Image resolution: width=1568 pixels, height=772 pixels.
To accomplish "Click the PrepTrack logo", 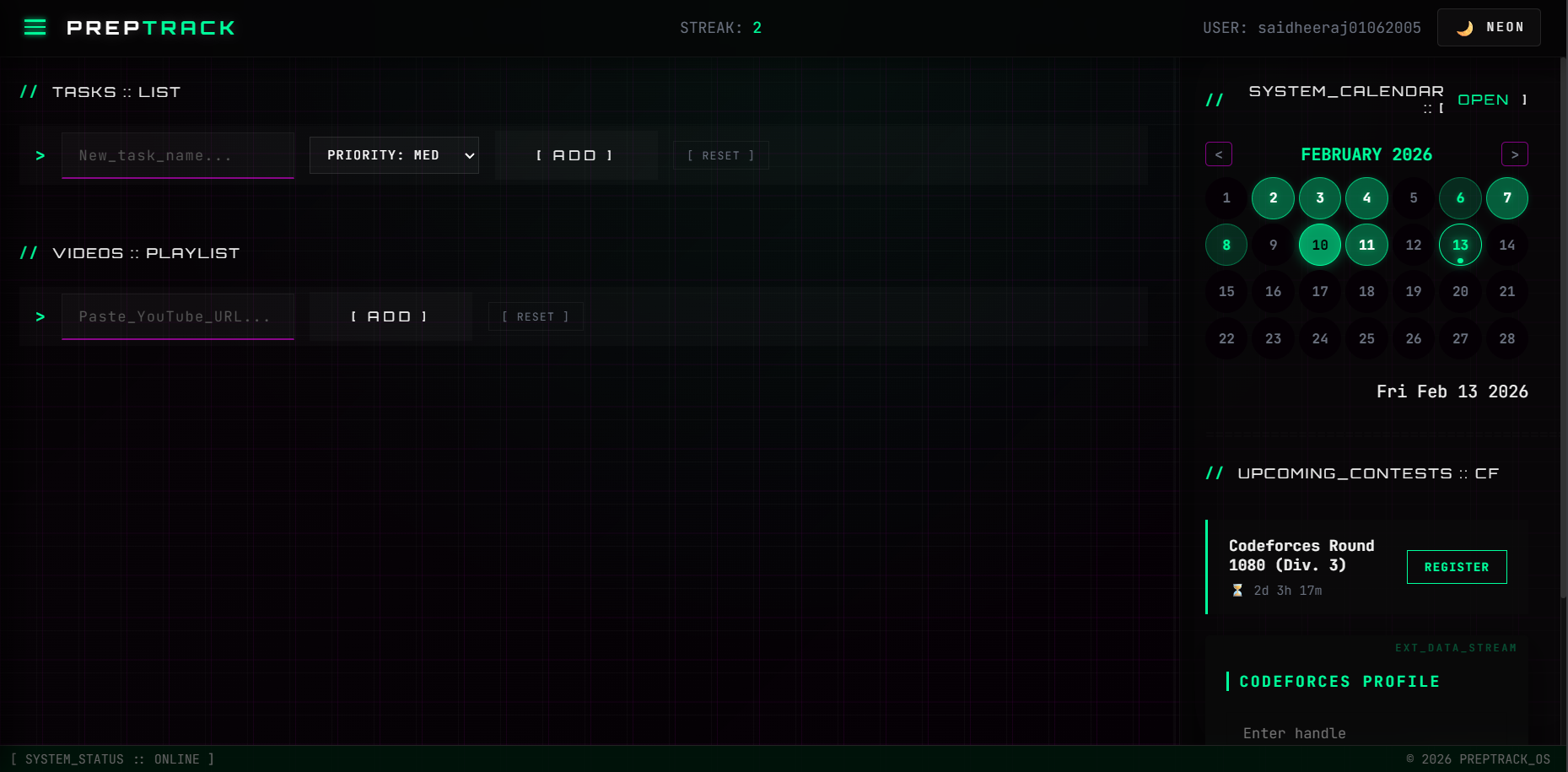I will click(x=150, y=27).
